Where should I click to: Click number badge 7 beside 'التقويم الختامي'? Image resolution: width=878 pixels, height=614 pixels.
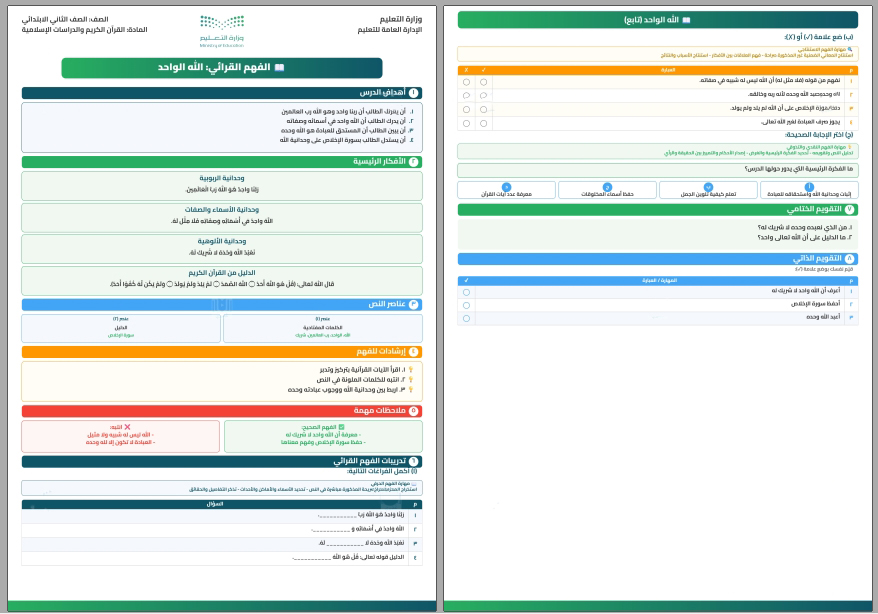(849, 209)
